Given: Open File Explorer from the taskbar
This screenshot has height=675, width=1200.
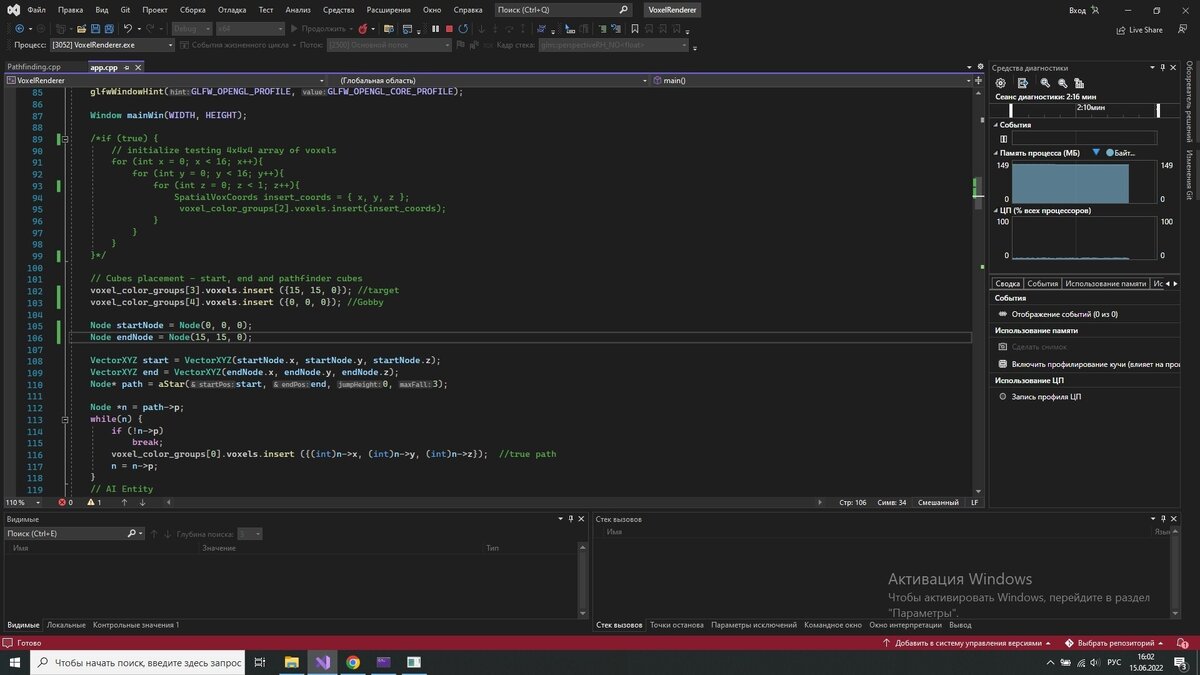Looking at the screenshot, I should pyautogui.click(x=291, y=662).
